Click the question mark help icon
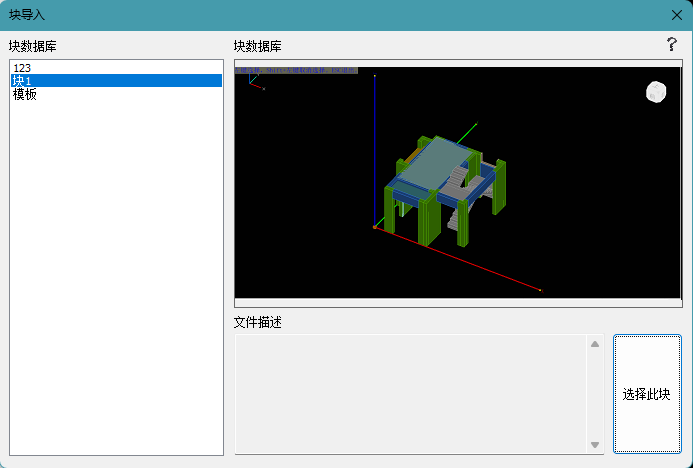 coord(672,45)
